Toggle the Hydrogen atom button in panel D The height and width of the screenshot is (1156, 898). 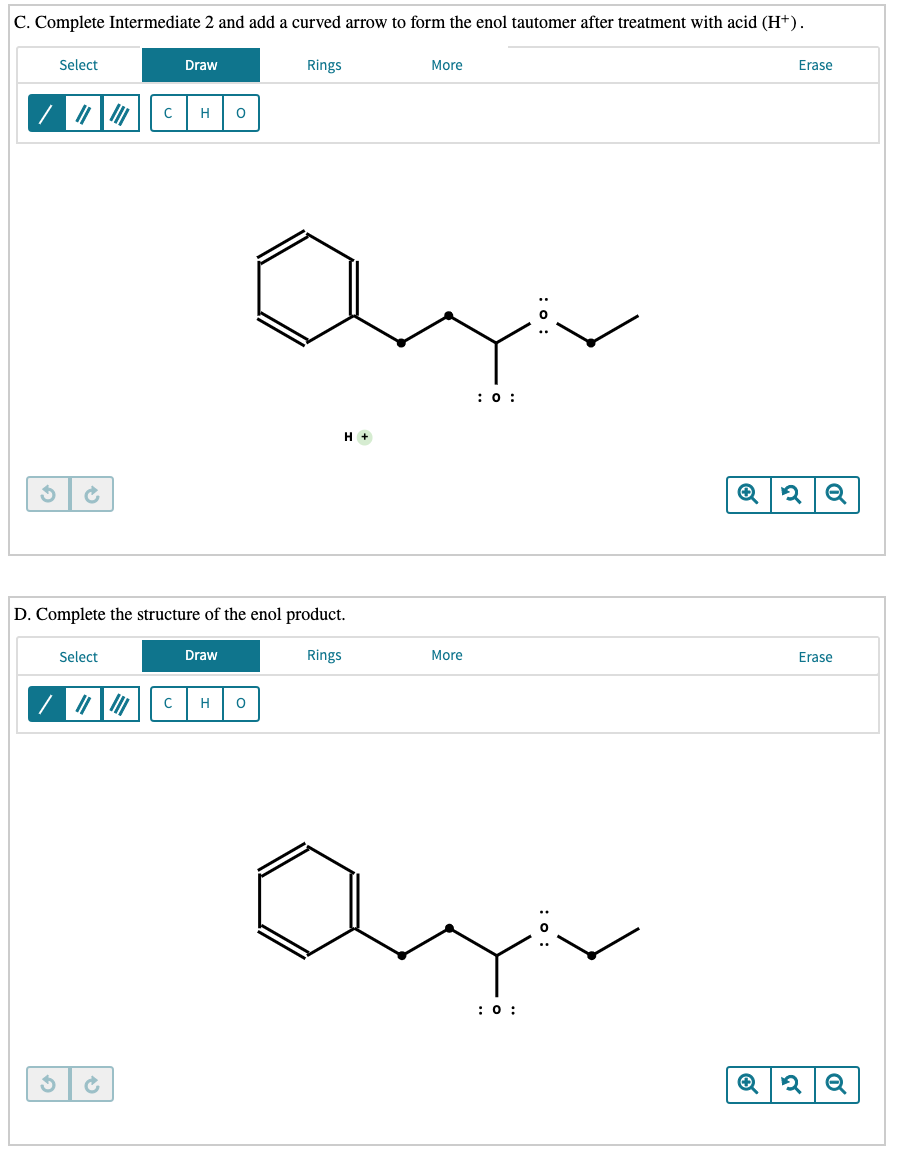pyautogui.click(x=204, y=704)
